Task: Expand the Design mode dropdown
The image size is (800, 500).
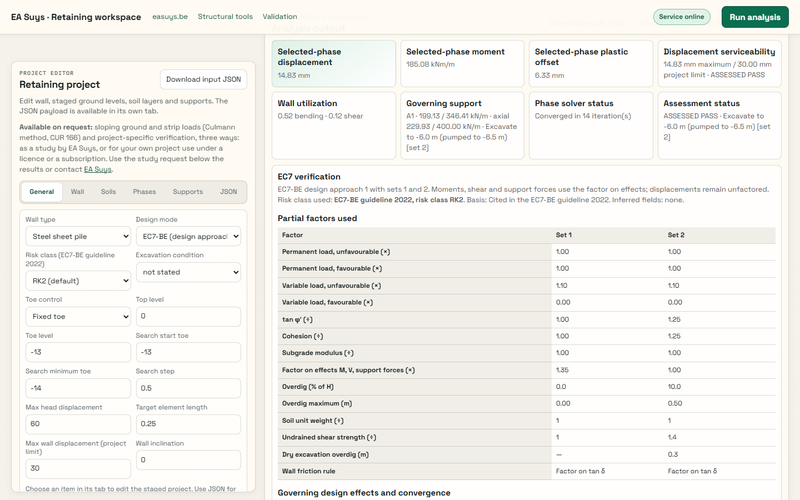Action: 188,236
